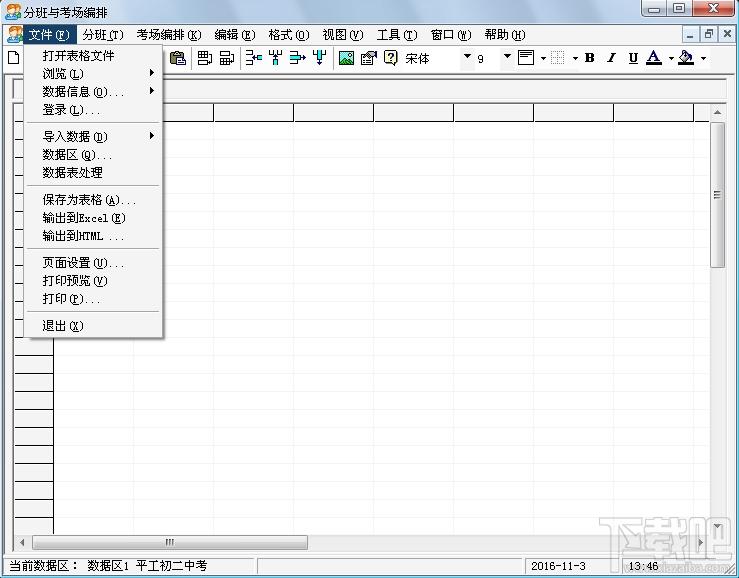This screenshot has height=578, width=739.
Task: Open the 考场编排 menu
Action: coord(169,34)
